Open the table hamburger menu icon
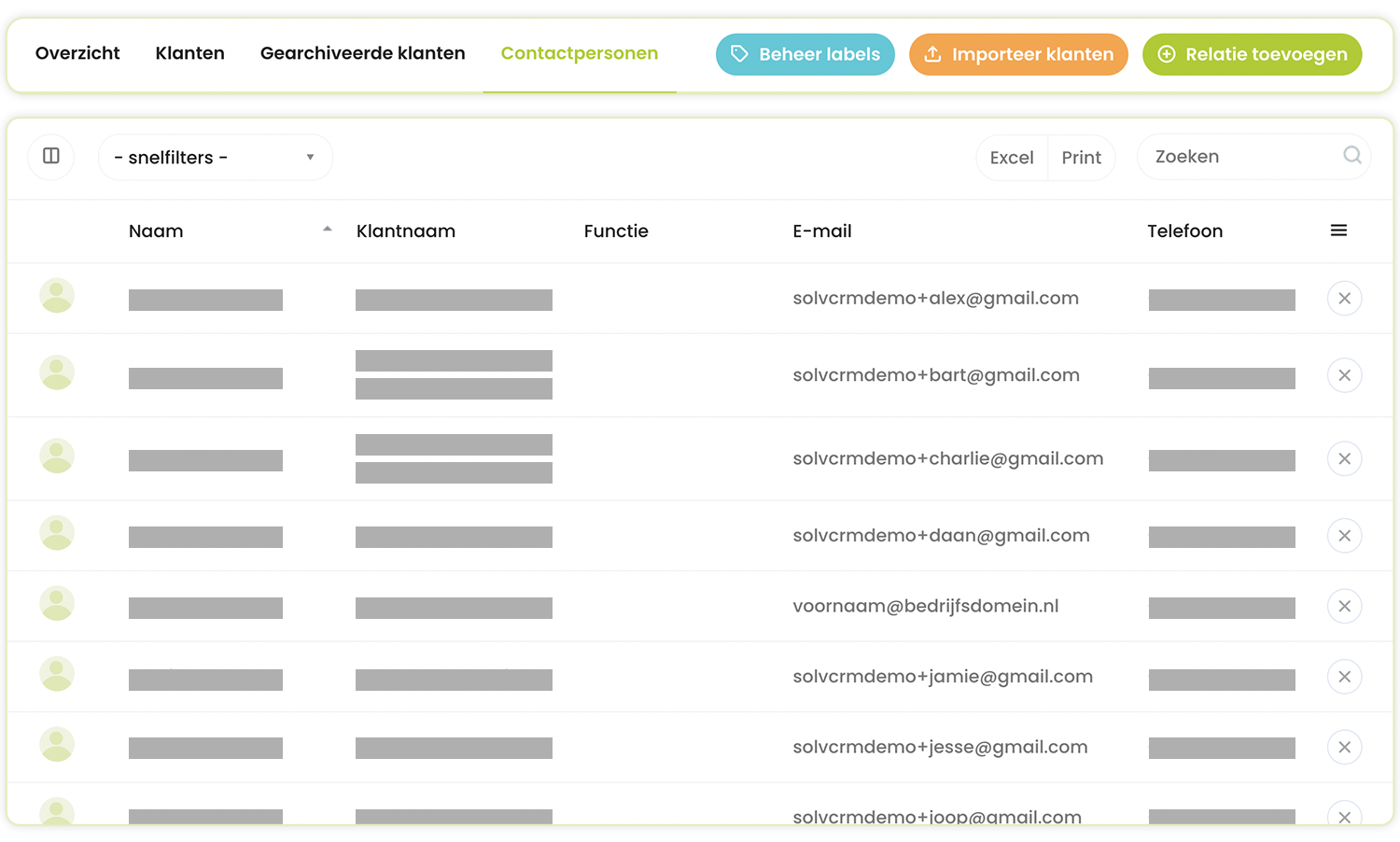This screenshot has width=1400, height=842. point(1338,231)
